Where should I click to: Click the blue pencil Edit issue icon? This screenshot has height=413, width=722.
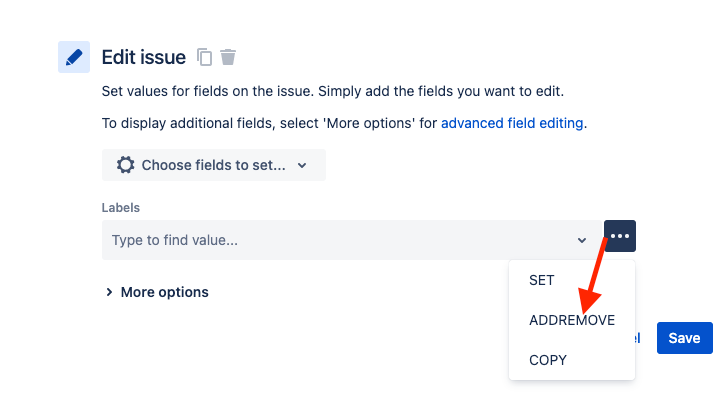coord(74,57)
